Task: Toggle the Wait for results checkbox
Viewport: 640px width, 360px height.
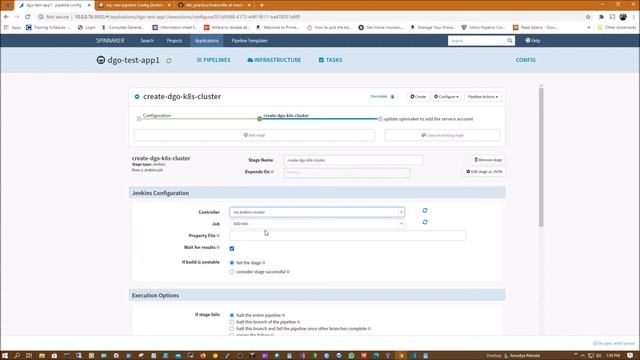Action: pyautogui.click(x=232, y=248)
